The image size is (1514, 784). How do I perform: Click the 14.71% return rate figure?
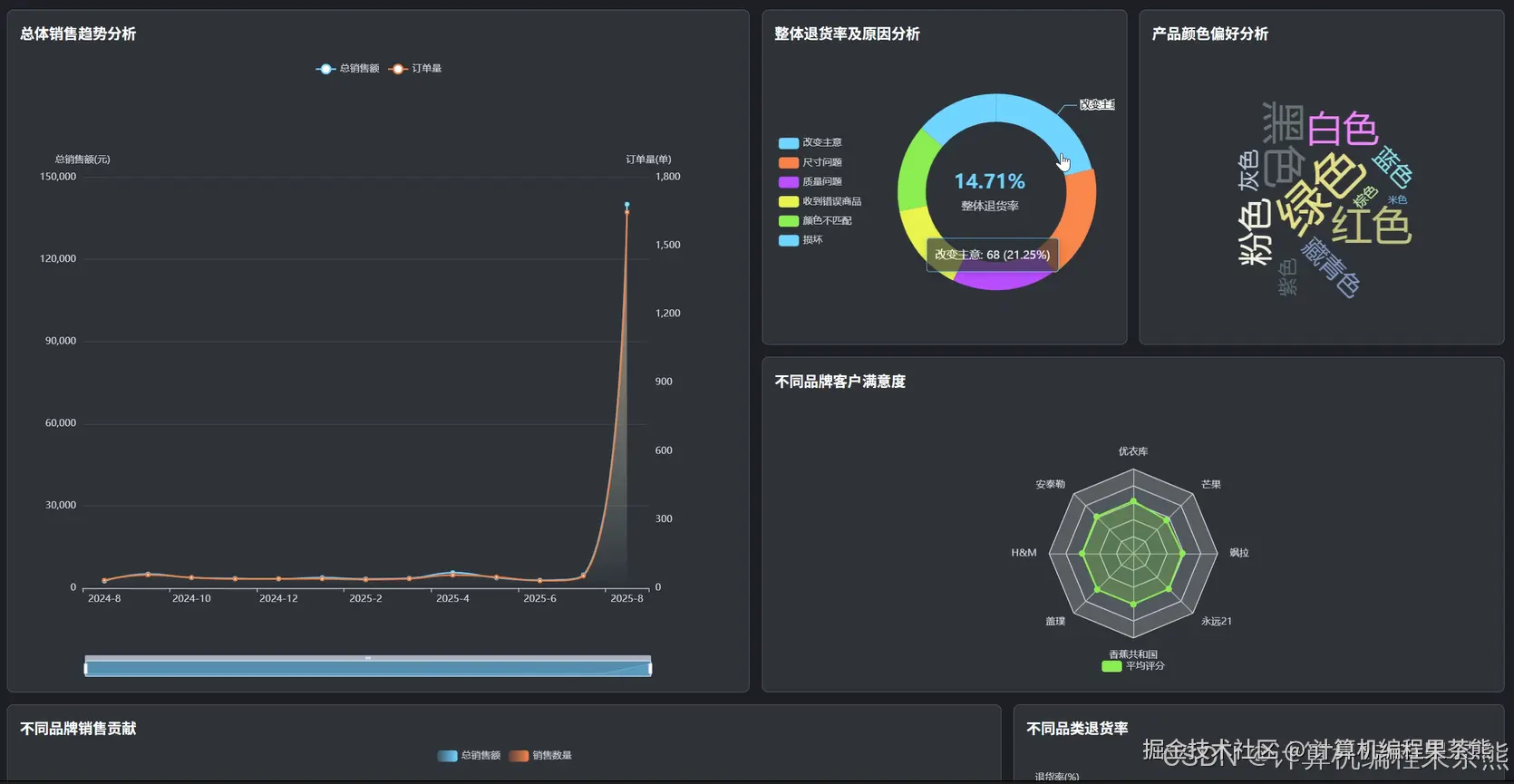tap(990, 182)
